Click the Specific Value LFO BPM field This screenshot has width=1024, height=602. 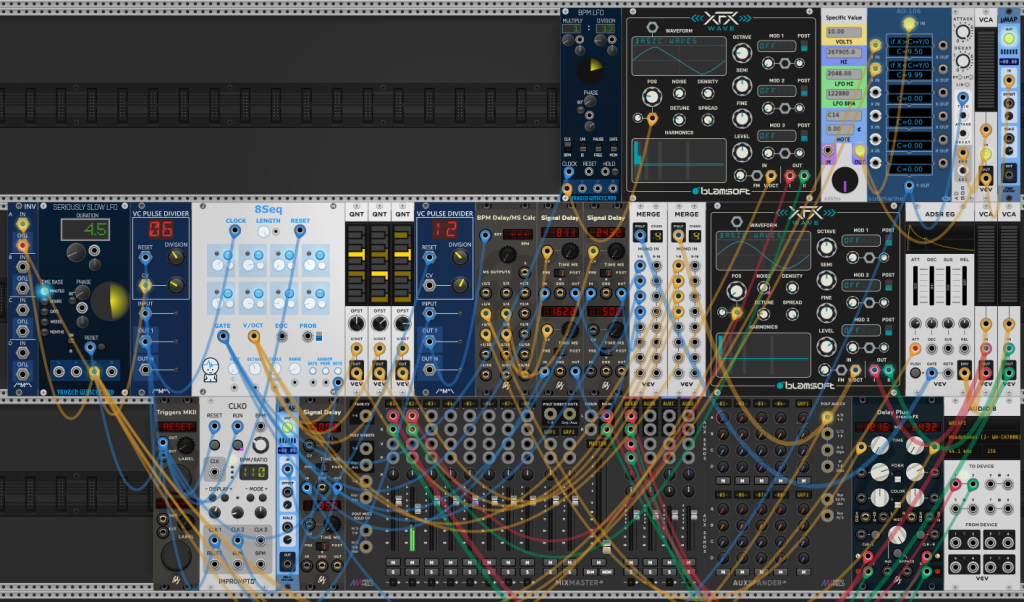[844, 93]
